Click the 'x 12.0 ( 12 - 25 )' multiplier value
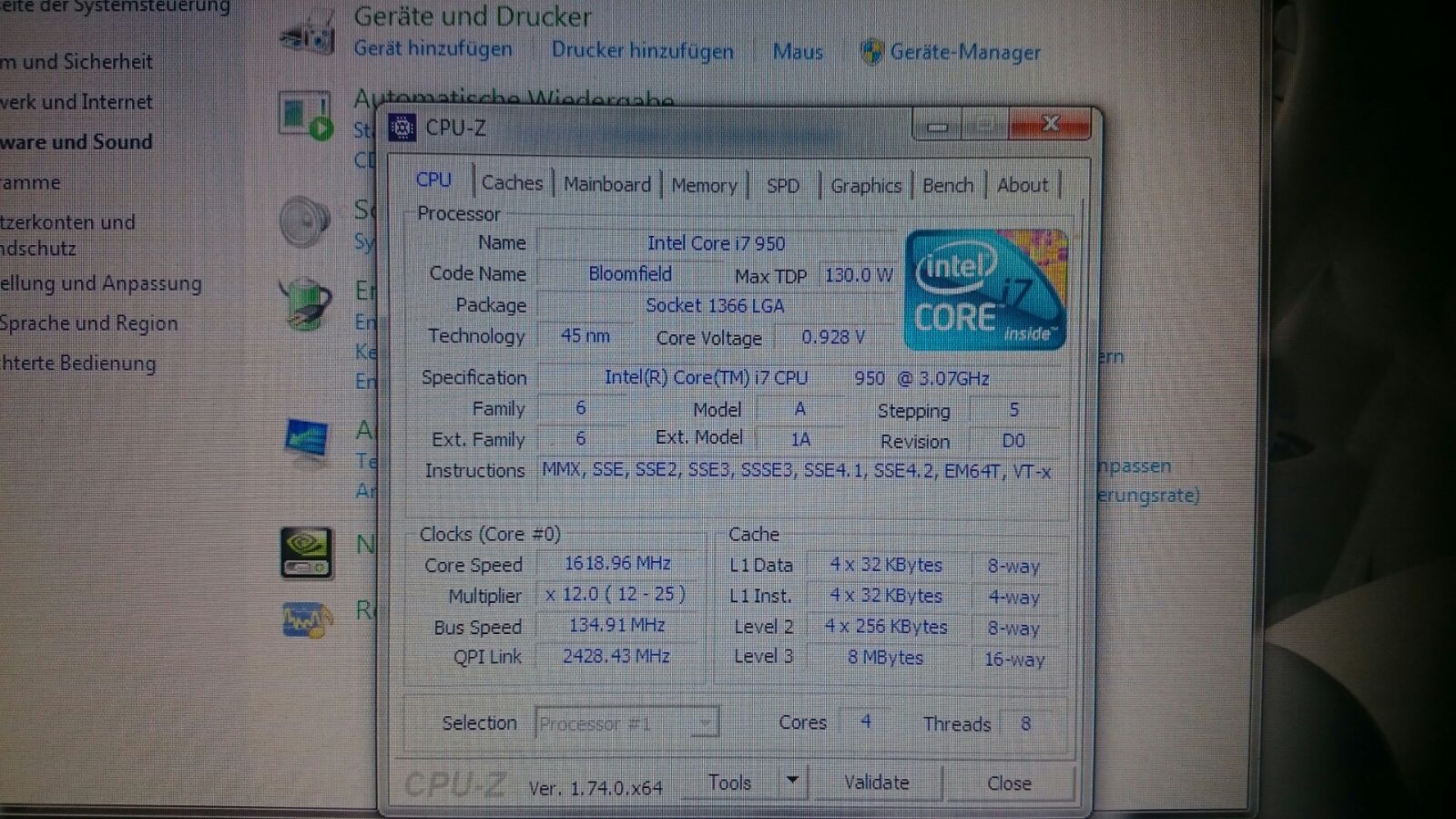Screen dimensions: 1456x819 (616, 595)
